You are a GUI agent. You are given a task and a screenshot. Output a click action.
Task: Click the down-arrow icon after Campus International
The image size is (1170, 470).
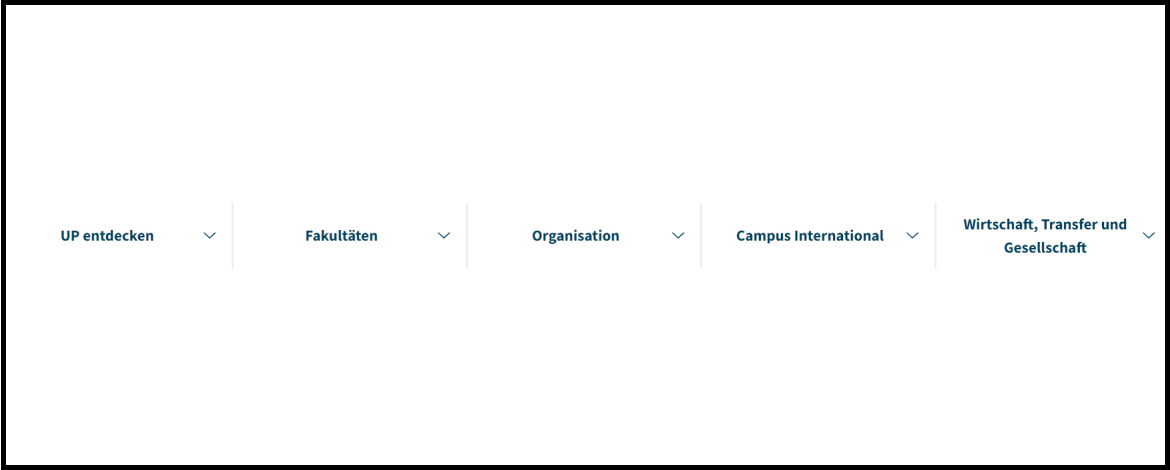[x=912, y=236]
